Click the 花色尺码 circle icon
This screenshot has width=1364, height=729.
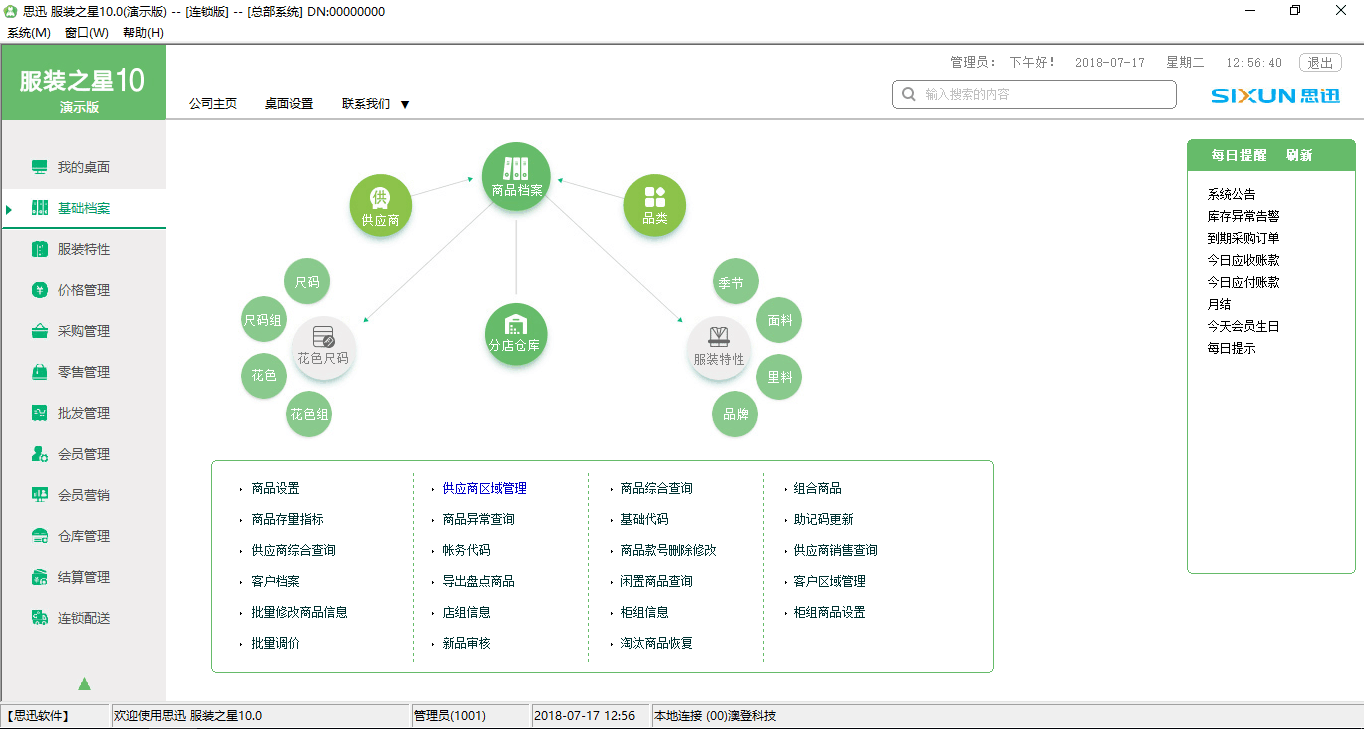[x=323, y=348]
